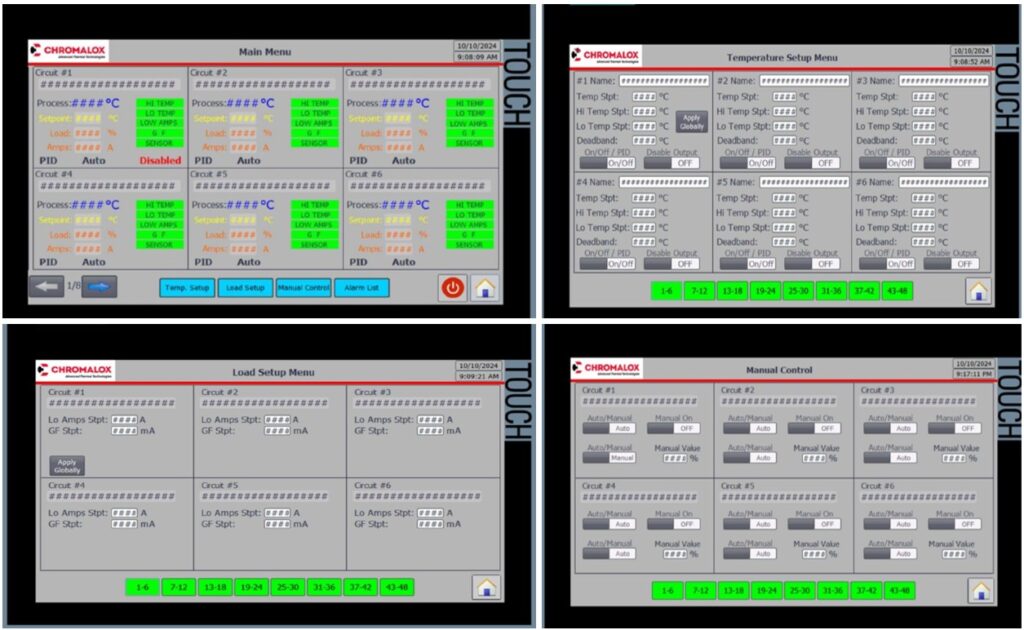Switch to page 43-48 in Manual Control

pos(898,590)
